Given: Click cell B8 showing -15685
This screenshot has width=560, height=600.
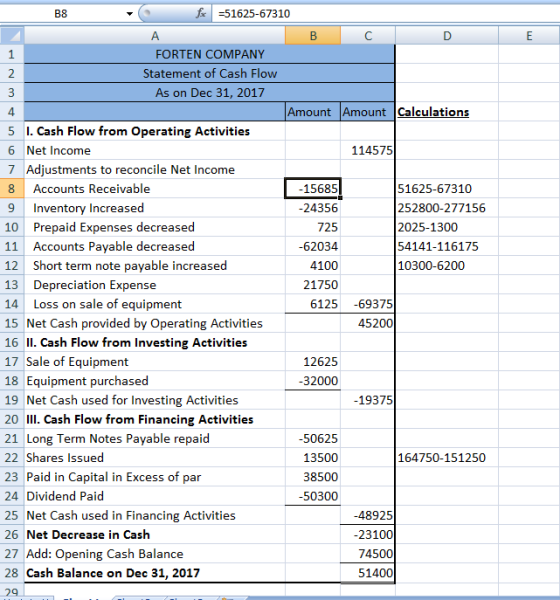Looking at the screenshot, I should [x=313, y=189].
